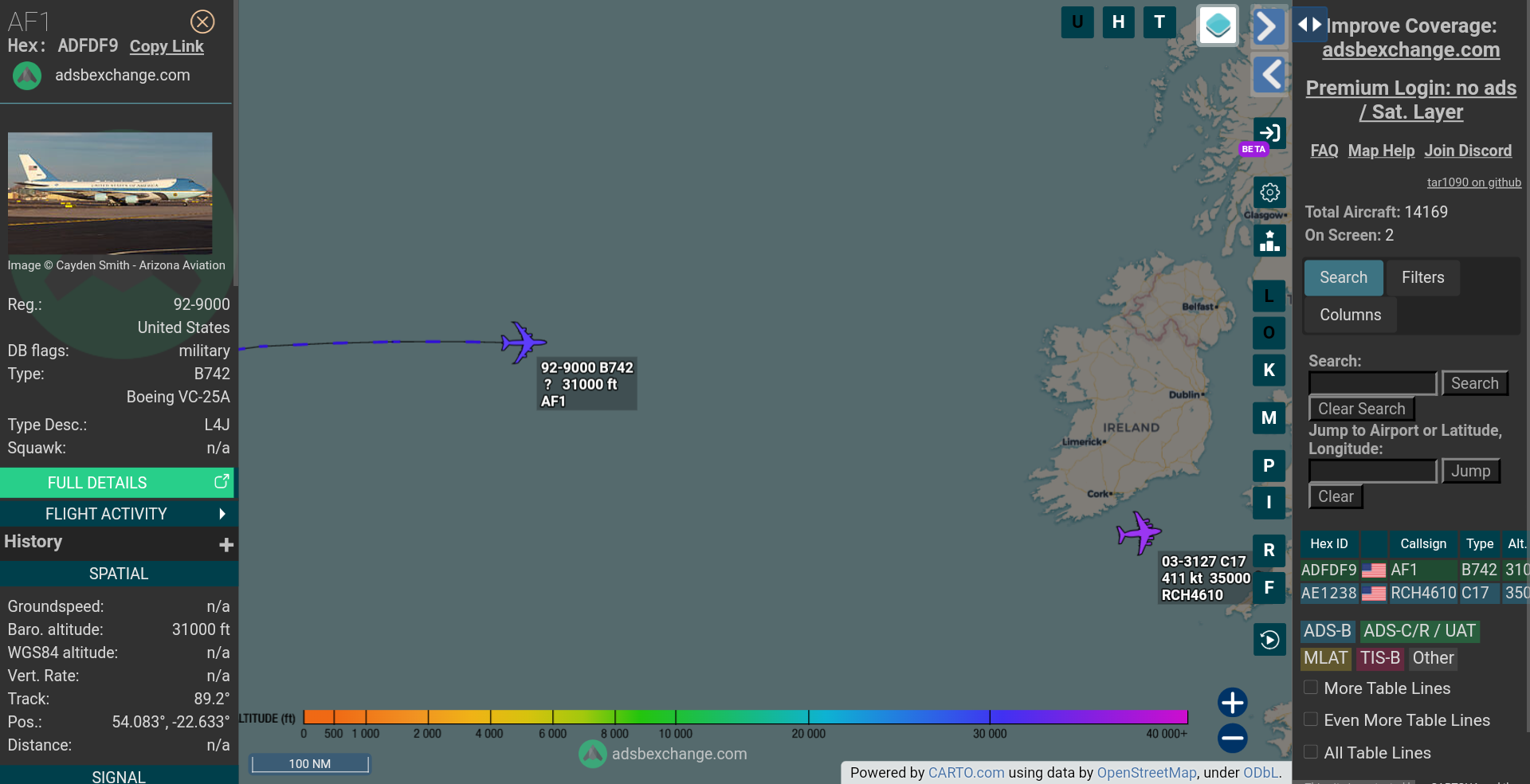The height and width of the screenshot is (784, 1530).
Task: Toggle the M map button
Action: [x=1269, y=418]
